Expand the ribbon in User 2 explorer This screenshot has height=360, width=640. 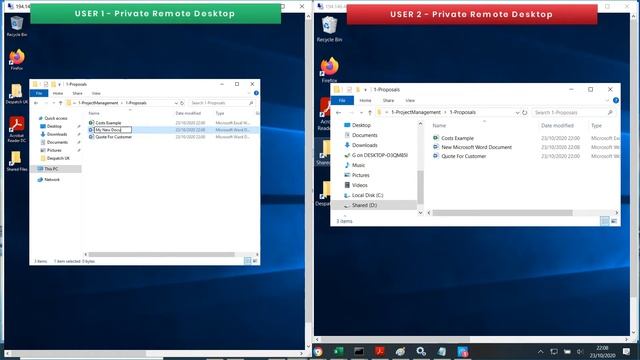point(607,100)
